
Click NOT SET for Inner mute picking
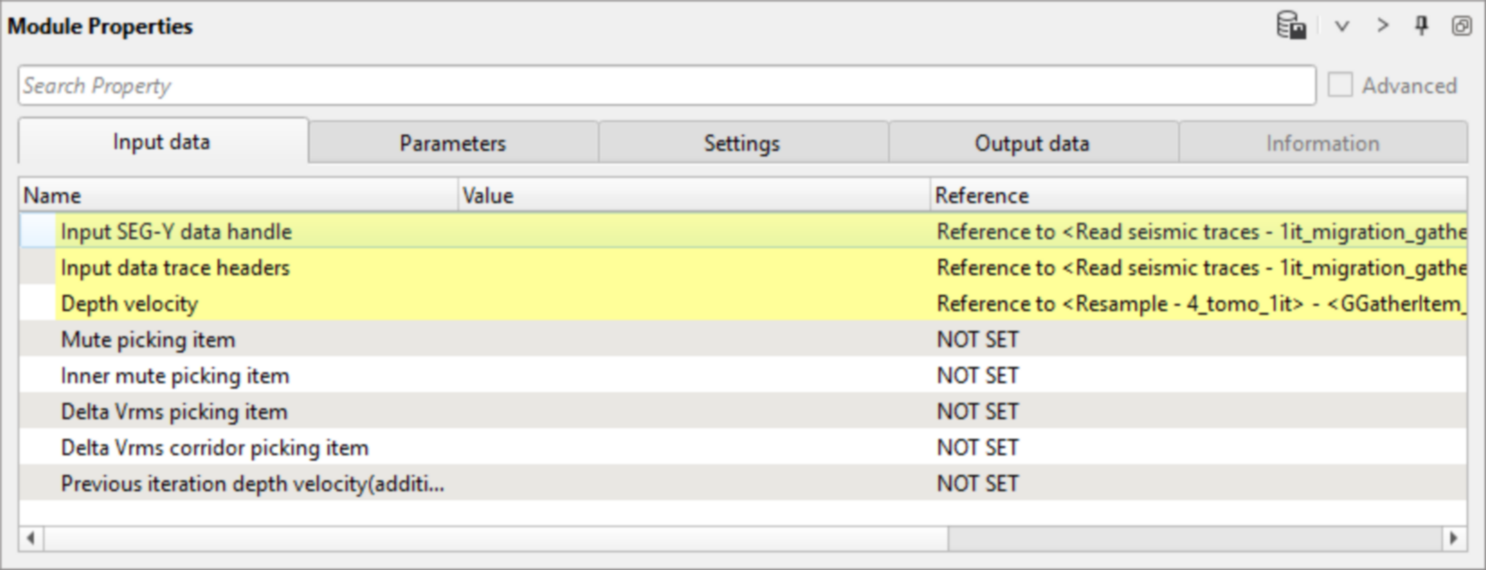[x=977, y=376]
